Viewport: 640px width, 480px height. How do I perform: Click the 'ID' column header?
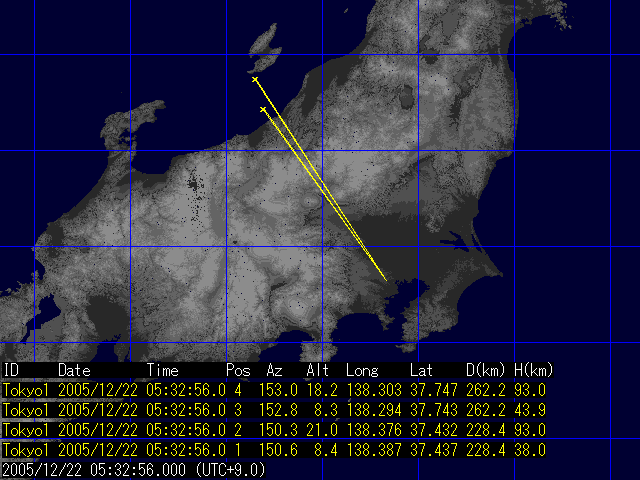click(x=11, y=371)
